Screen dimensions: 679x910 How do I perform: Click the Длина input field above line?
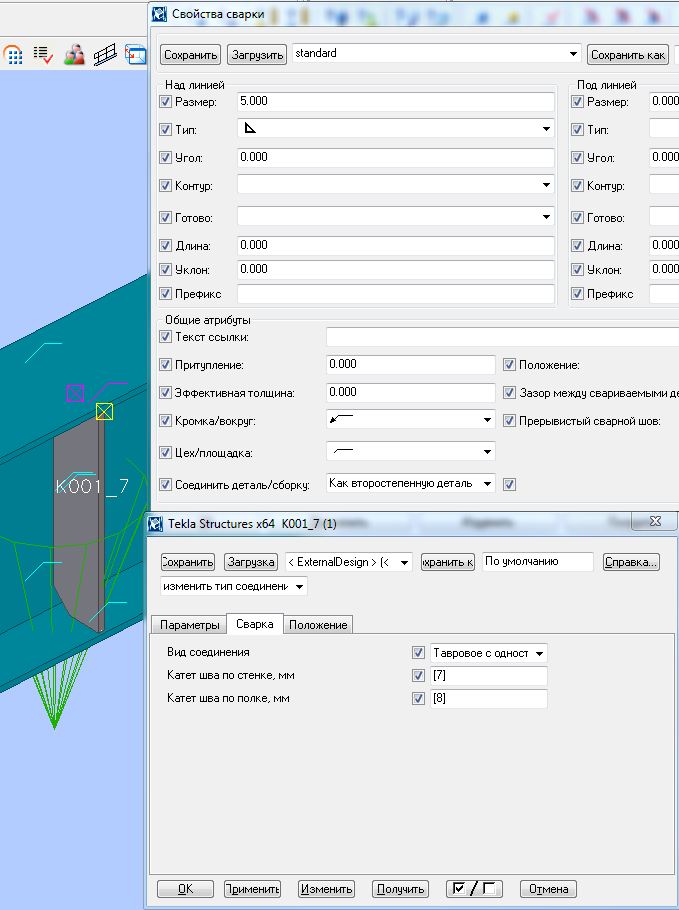[396, 246]
